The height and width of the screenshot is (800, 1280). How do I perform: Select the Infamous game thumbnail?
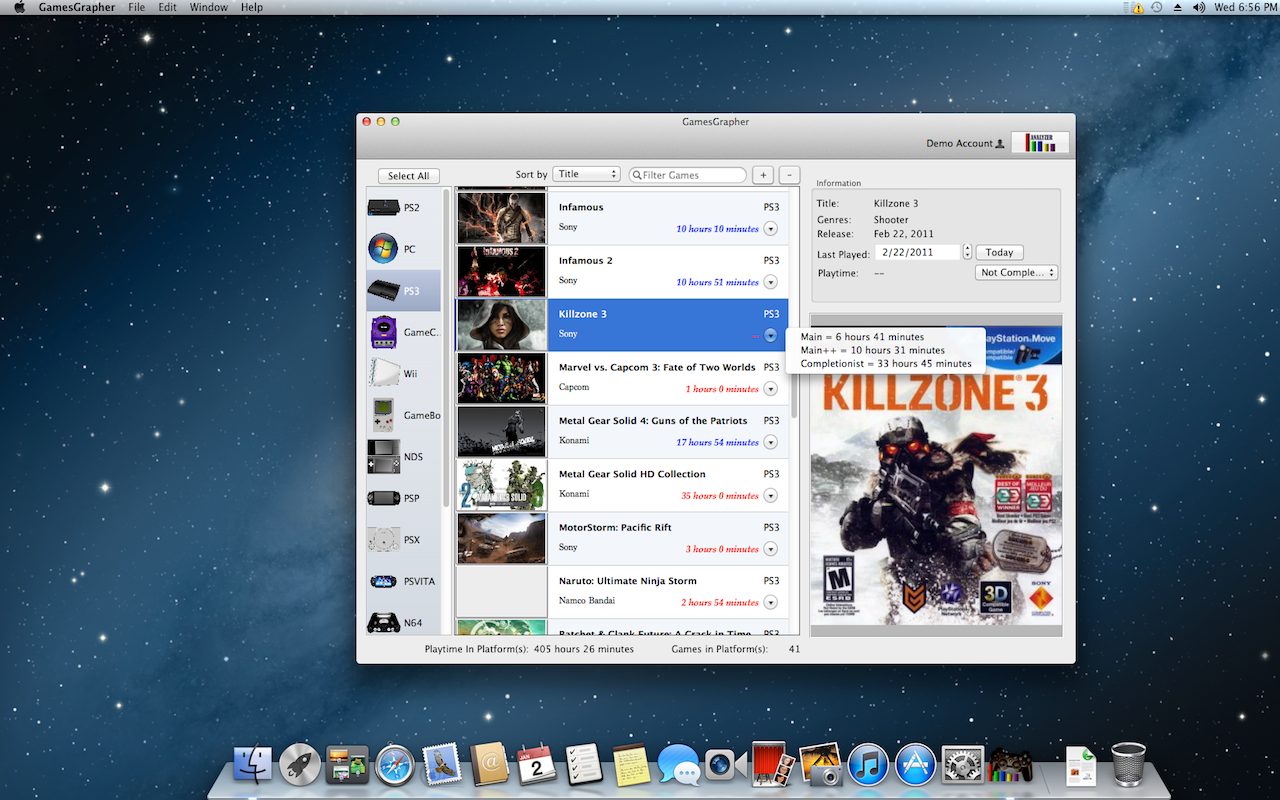[501, 218]
